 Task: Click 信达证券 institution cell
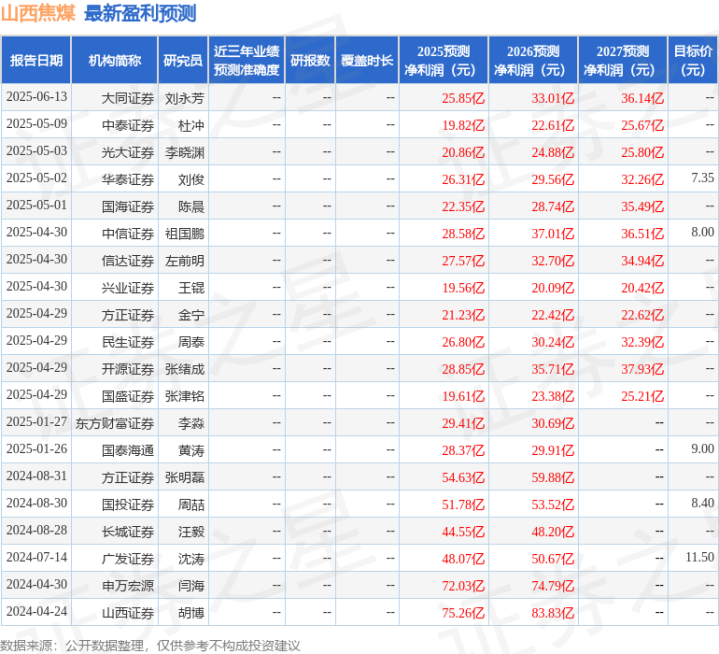pyautogui.click(x=127, y=261)
